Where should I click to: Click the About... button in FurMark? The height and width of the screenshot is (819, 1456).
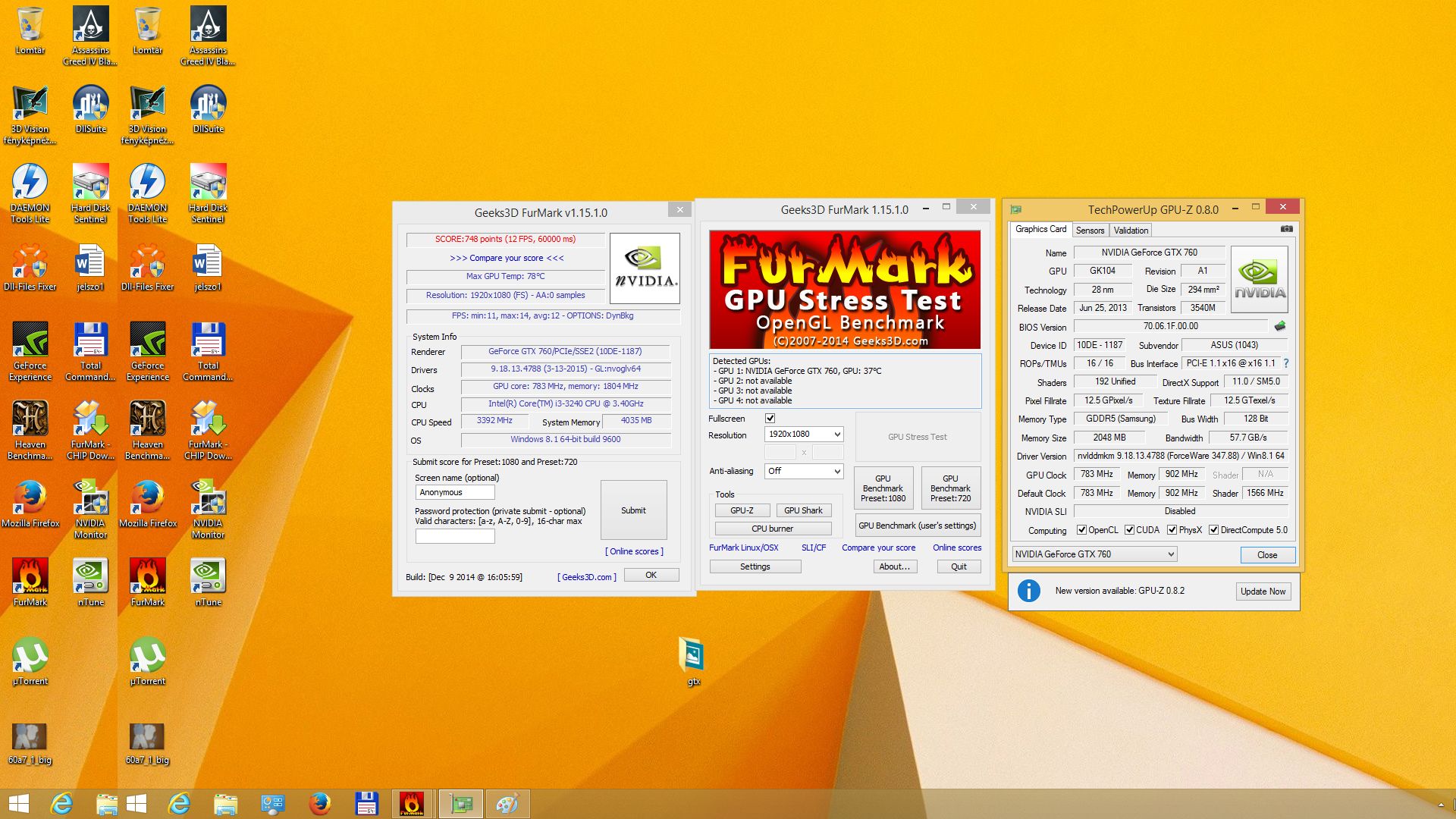(894, 566)
